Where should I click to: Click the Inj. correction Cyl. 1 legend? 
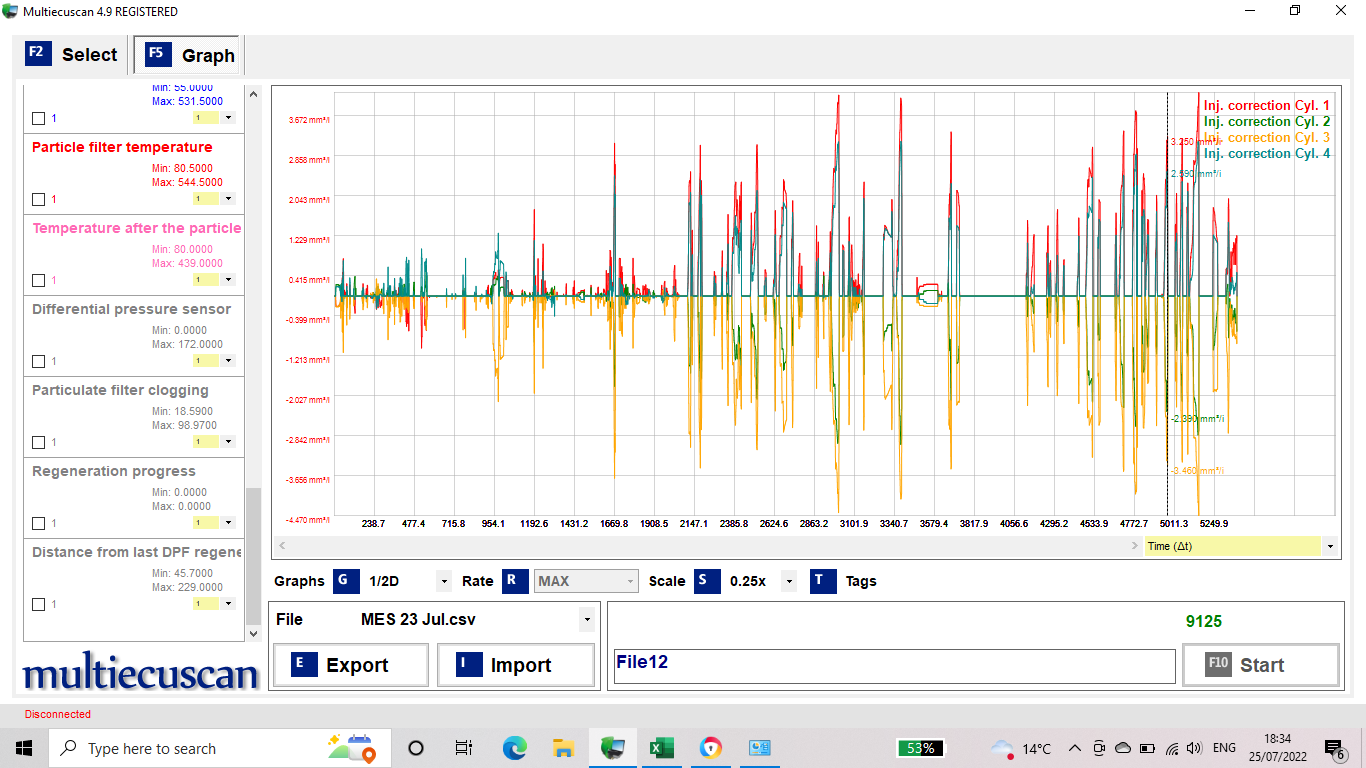pos(1267,106)
